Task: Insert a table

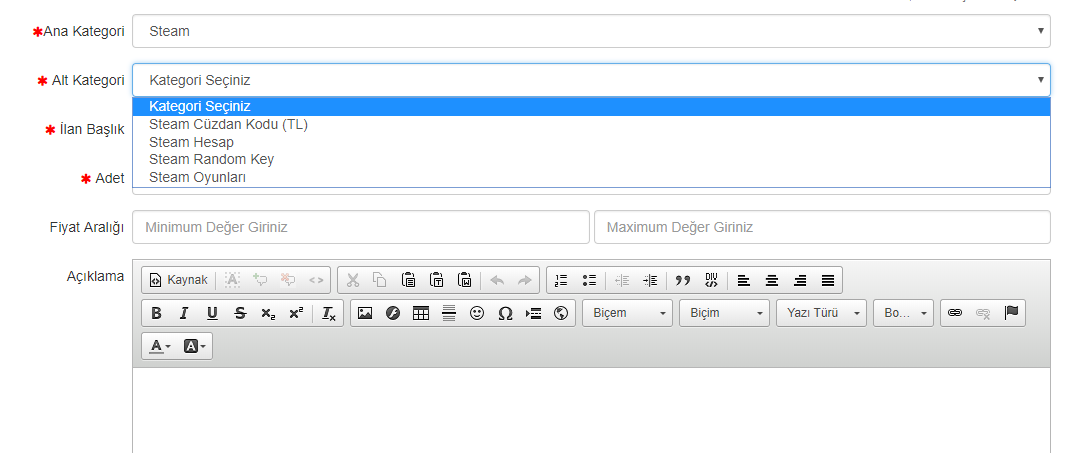Action: (421, 313)
